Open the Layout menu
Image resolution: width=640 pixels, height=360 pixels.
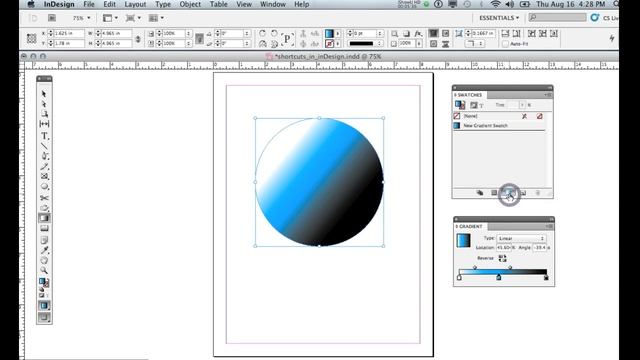point(135,4)
